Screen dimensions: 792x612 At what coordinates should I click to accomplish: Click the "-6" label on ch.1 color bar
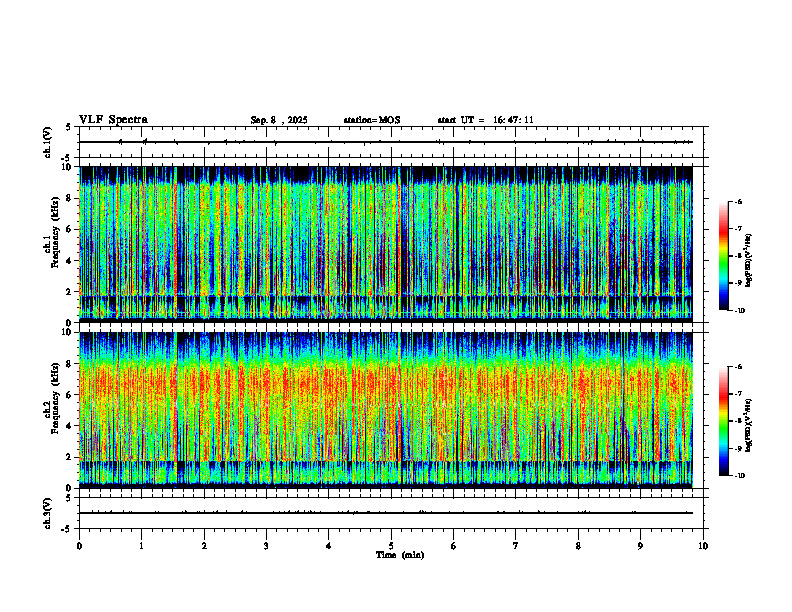pos(738,202)
